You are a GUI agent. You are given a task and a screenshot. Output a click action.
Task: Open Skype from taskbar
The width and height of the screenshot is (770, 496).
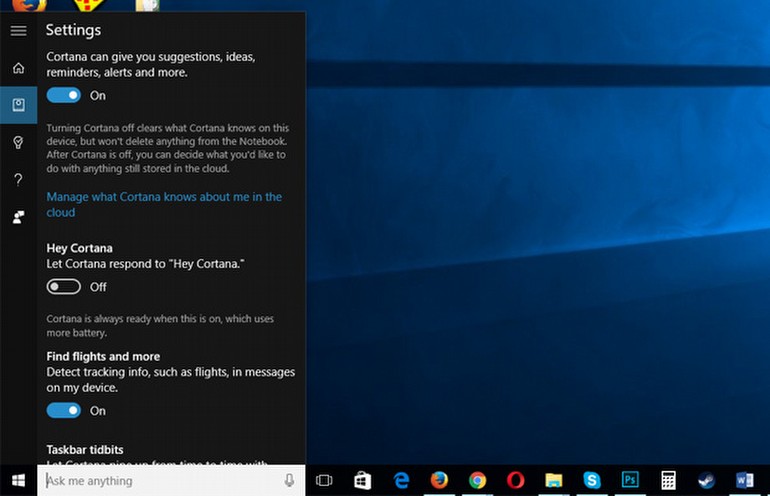tap(592, 480)
